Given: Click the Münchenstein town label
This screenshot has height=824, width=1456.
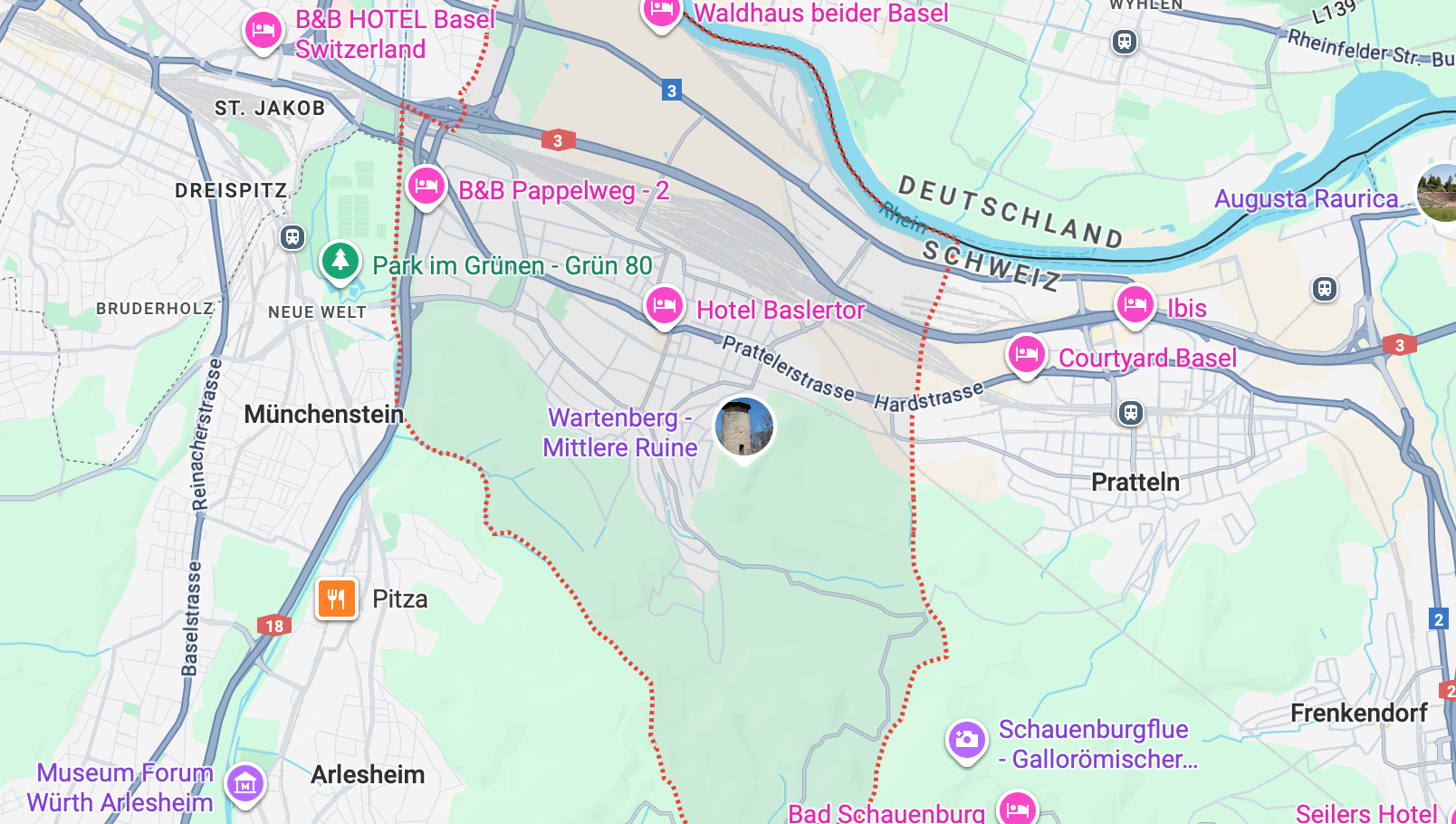Looking at the screenshot, I should tap(323, 414).
